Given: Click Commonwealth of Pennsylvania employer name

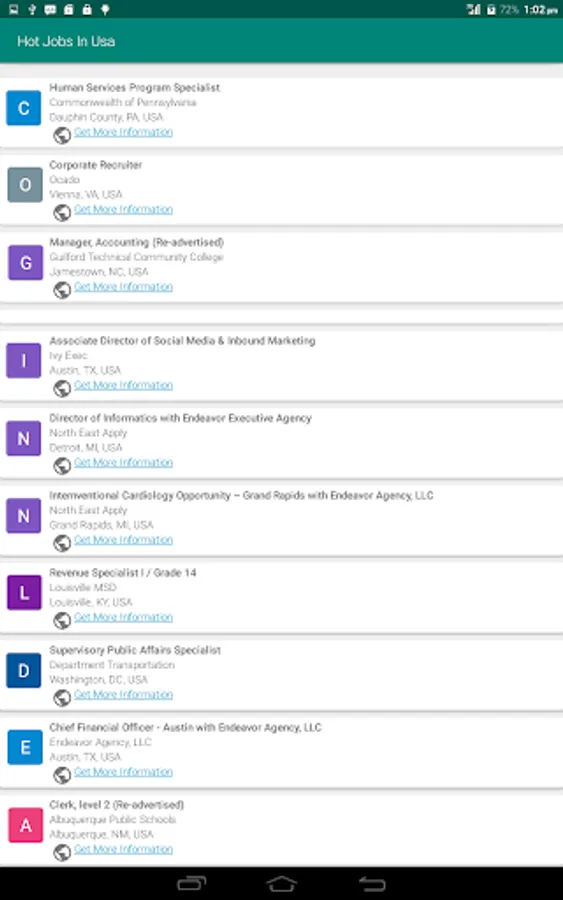Looking at the screenshot, I should pos(123,103).
